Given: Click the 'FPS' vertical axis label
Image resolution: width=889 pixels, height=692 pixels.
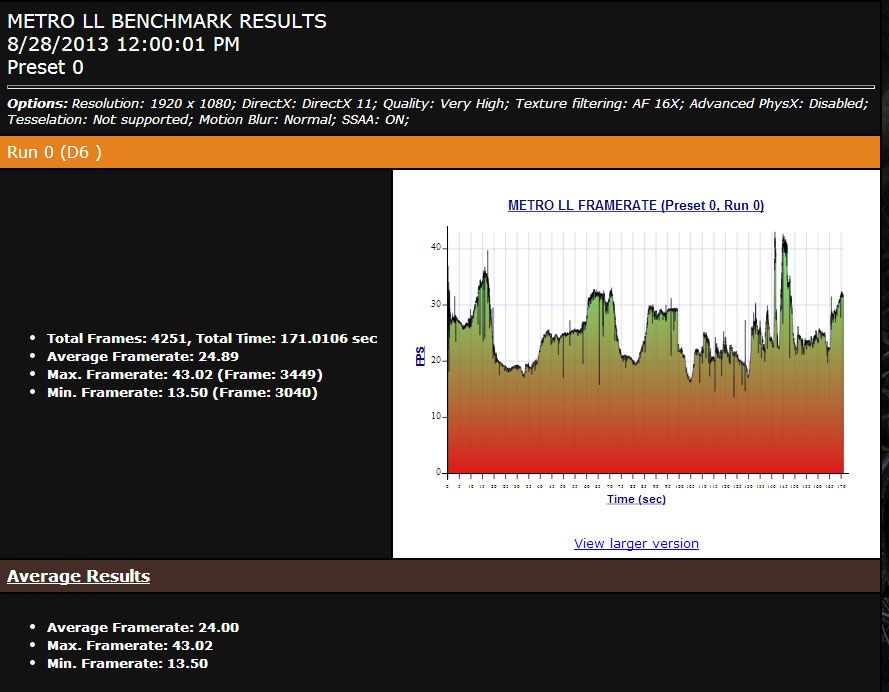Looking at the screenshot, I should coord(420,357).
